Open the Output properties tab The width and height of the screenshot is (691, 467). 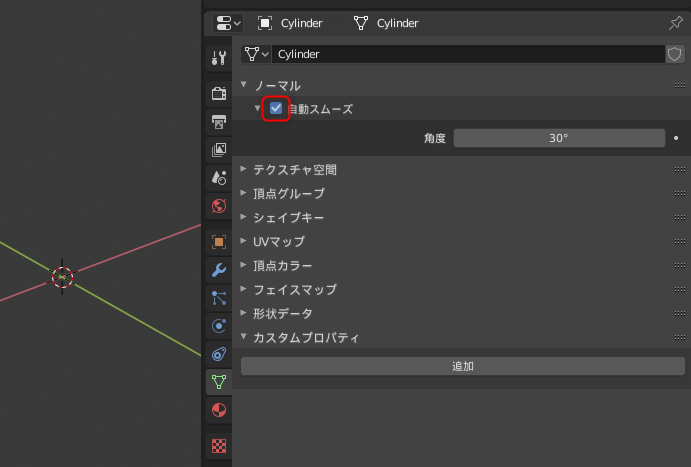pyautogui.click(x=219, y=122)
